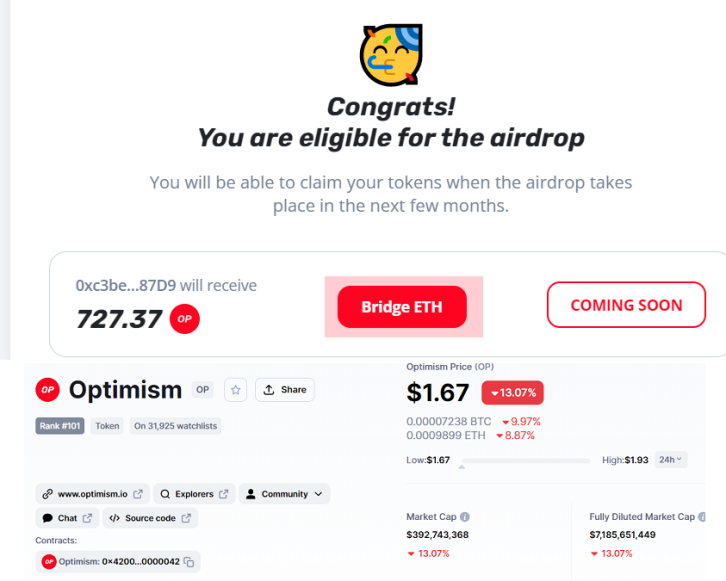This screenshot has width=726, height=581.
Task: Open the Chat link
Action: point(67,518)
